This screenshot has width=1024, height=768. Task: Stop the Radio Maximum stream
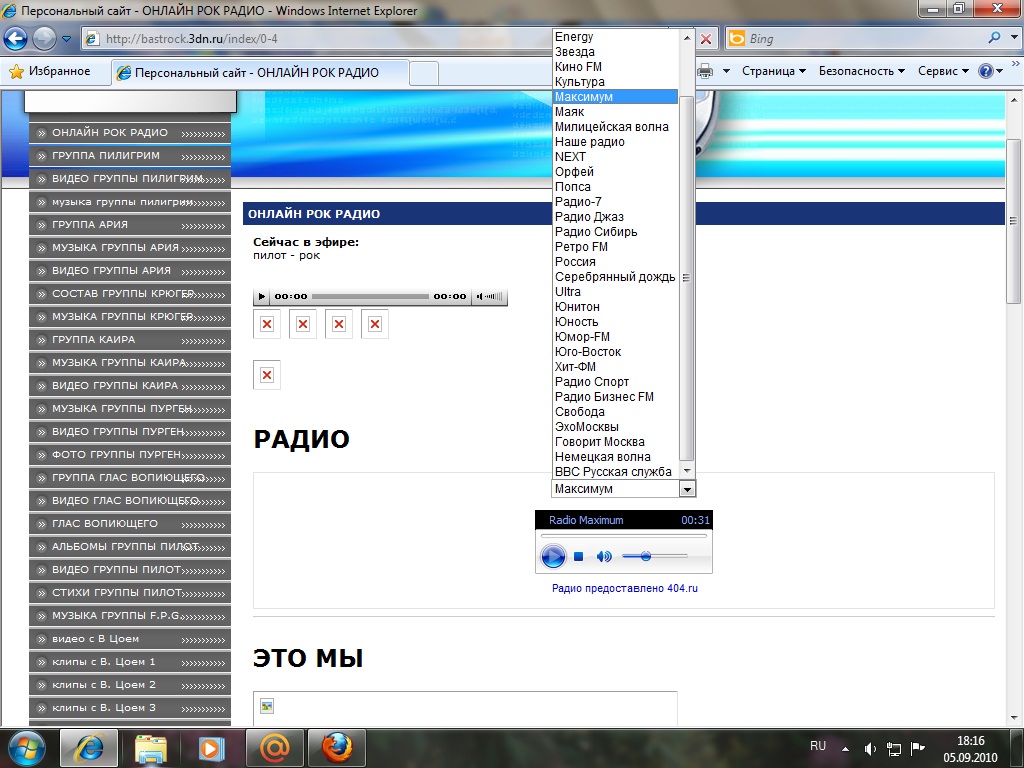(578, 556)
